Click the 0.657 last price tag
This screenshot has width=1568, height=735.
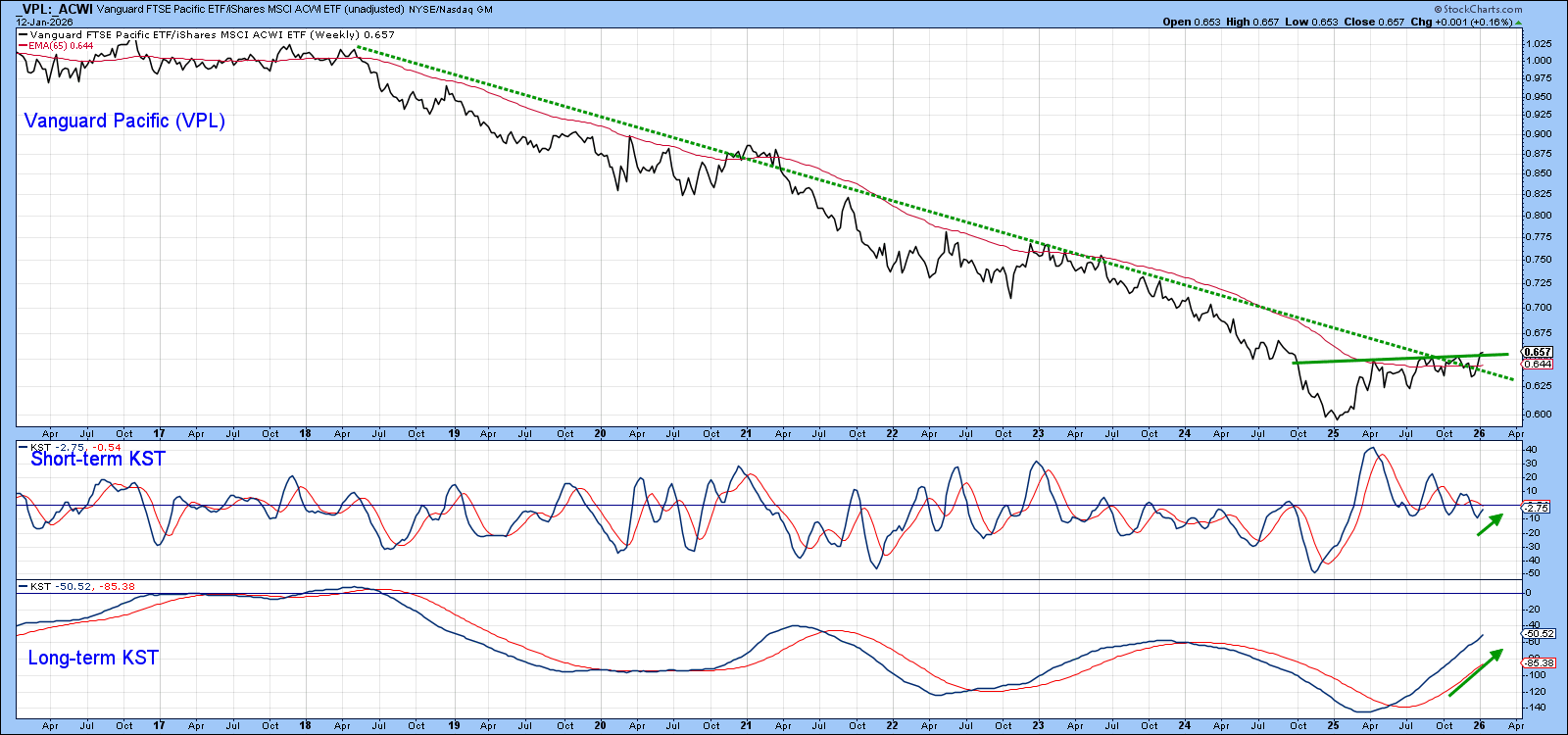pyautogui.click(x=1537, y=352)
